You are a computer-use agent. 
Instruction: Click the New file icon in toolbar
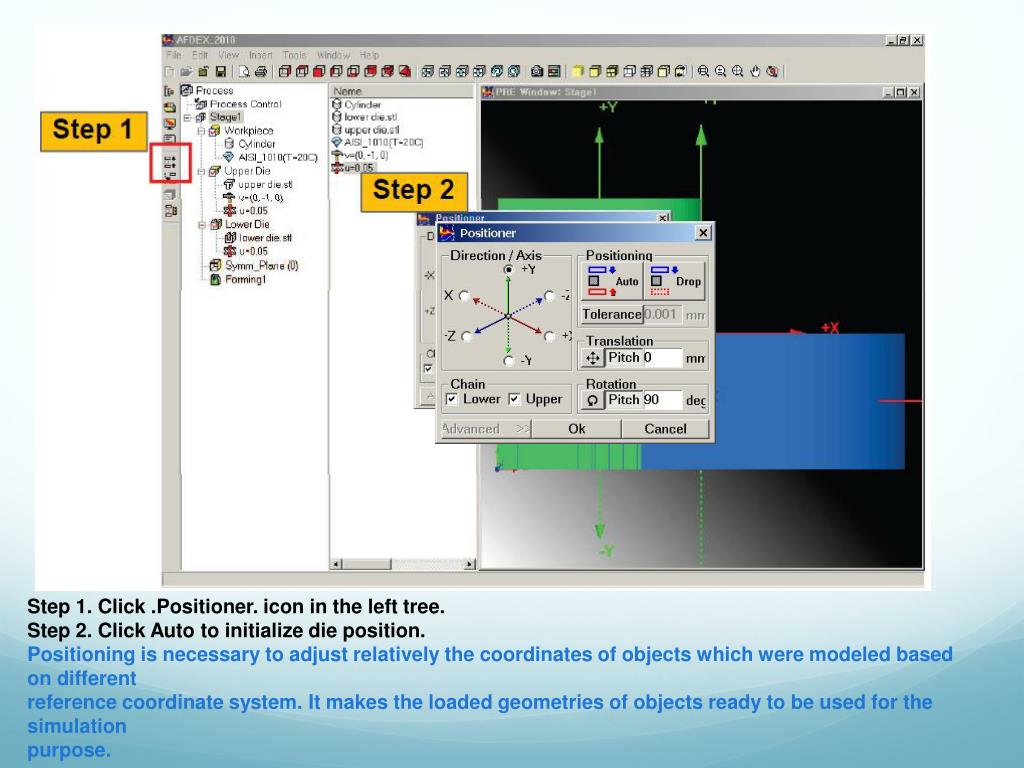point(170,71)
